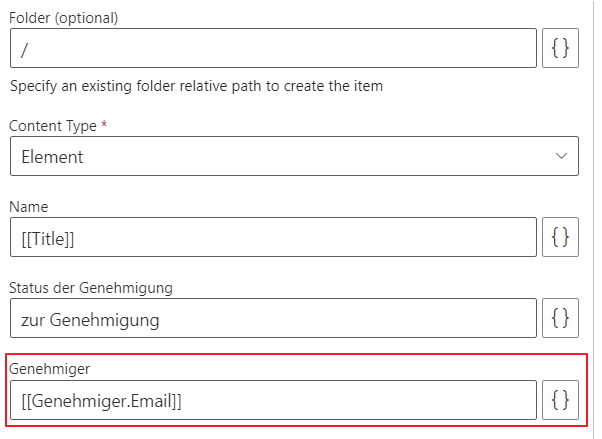Open expression picker for Status der Genehmigung
This screenshot has height=439, width=602.
coord(560,319)
